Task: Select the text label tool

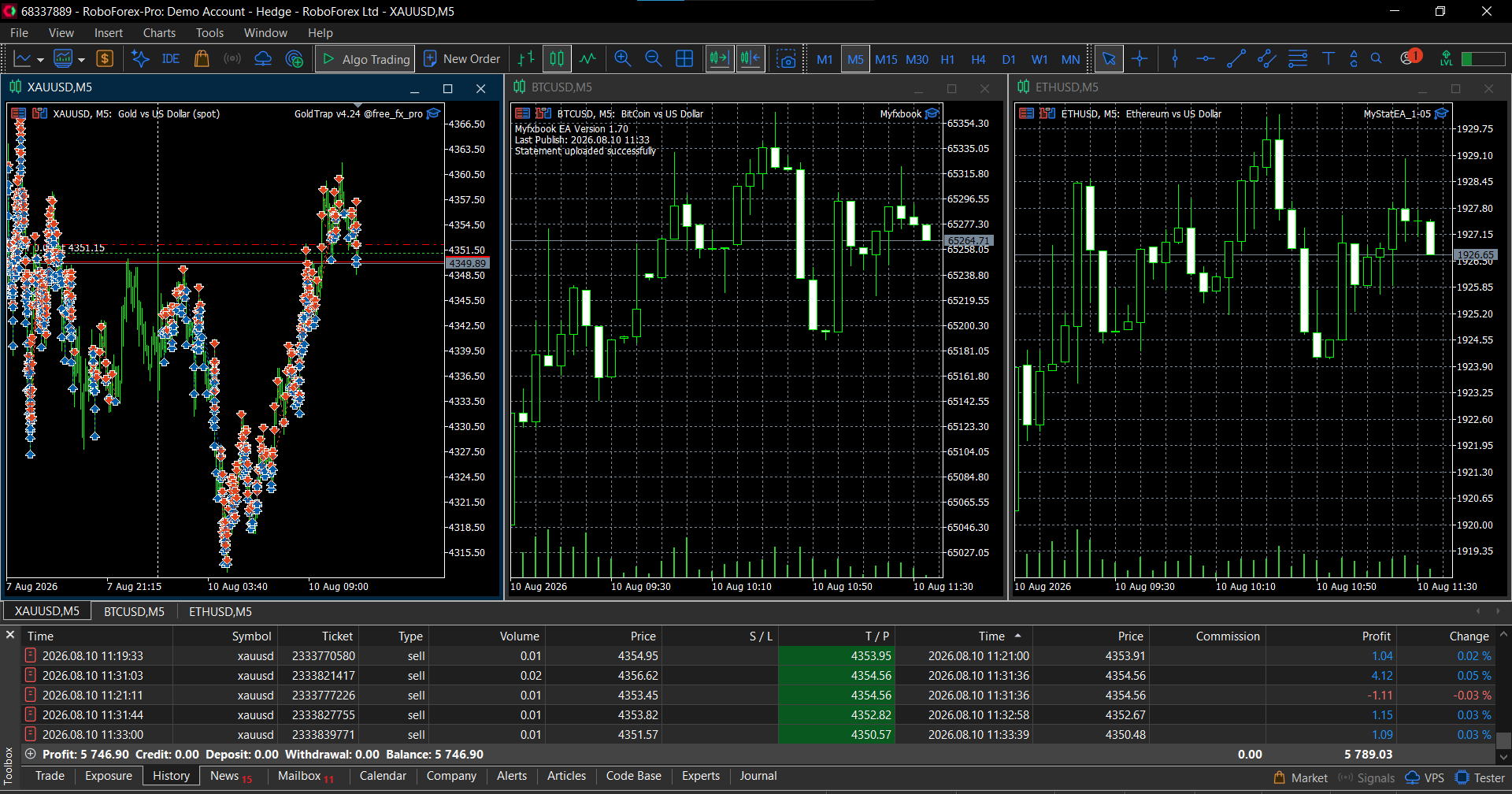Action: point(1329,59)
